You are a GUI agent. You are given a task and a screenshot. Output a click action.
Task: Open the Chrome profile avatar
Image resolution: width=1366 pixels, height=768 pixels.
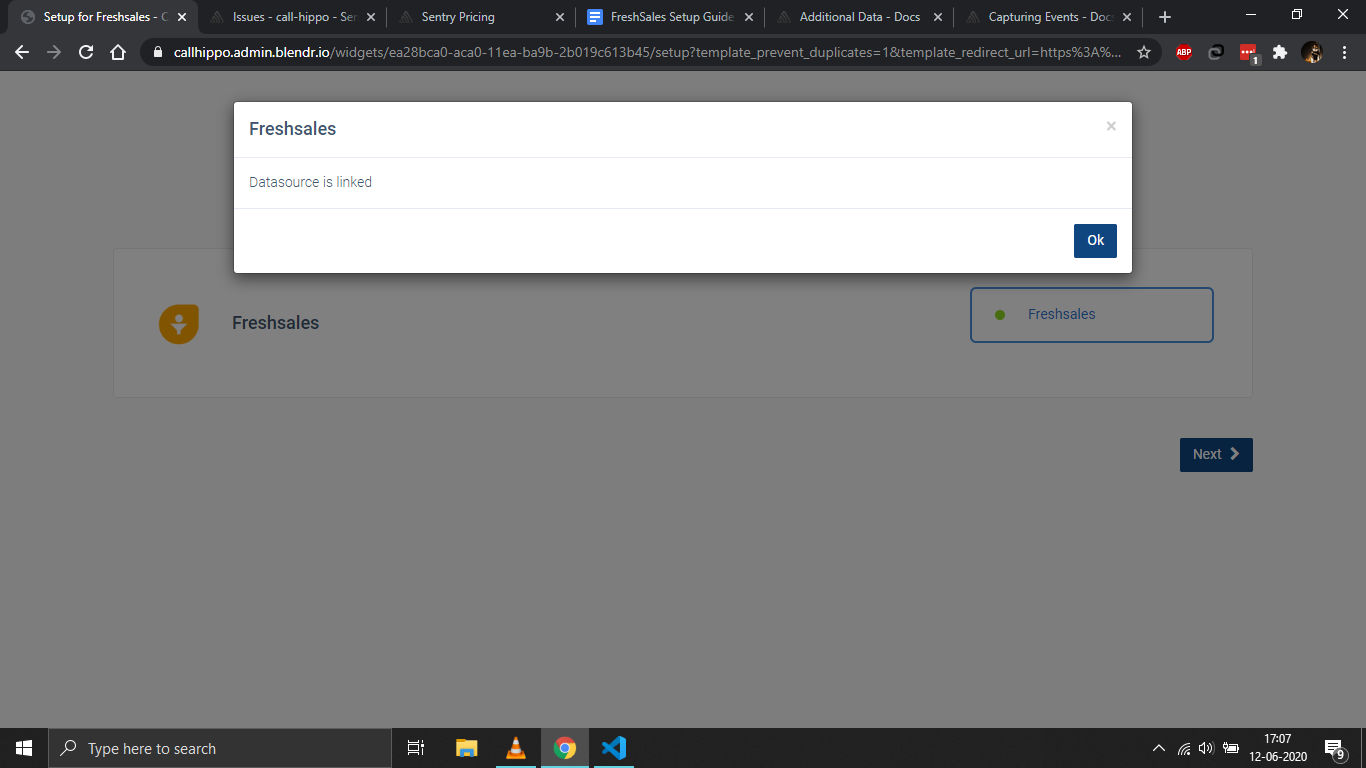click(1312, 53)
